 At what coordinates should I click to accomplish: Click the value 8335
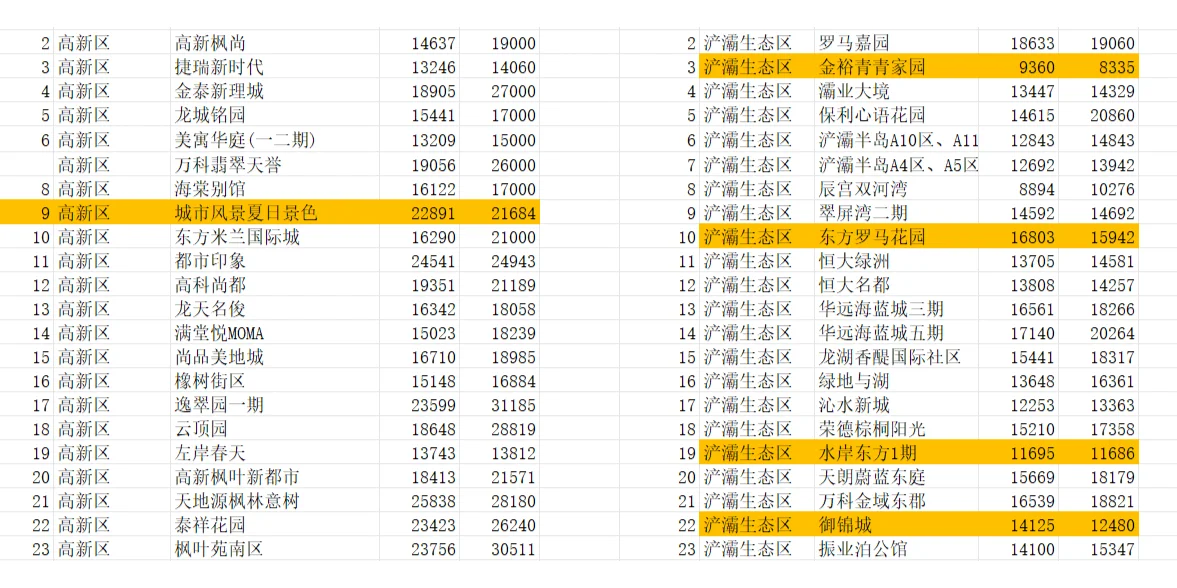click(x=1116, y=68)
